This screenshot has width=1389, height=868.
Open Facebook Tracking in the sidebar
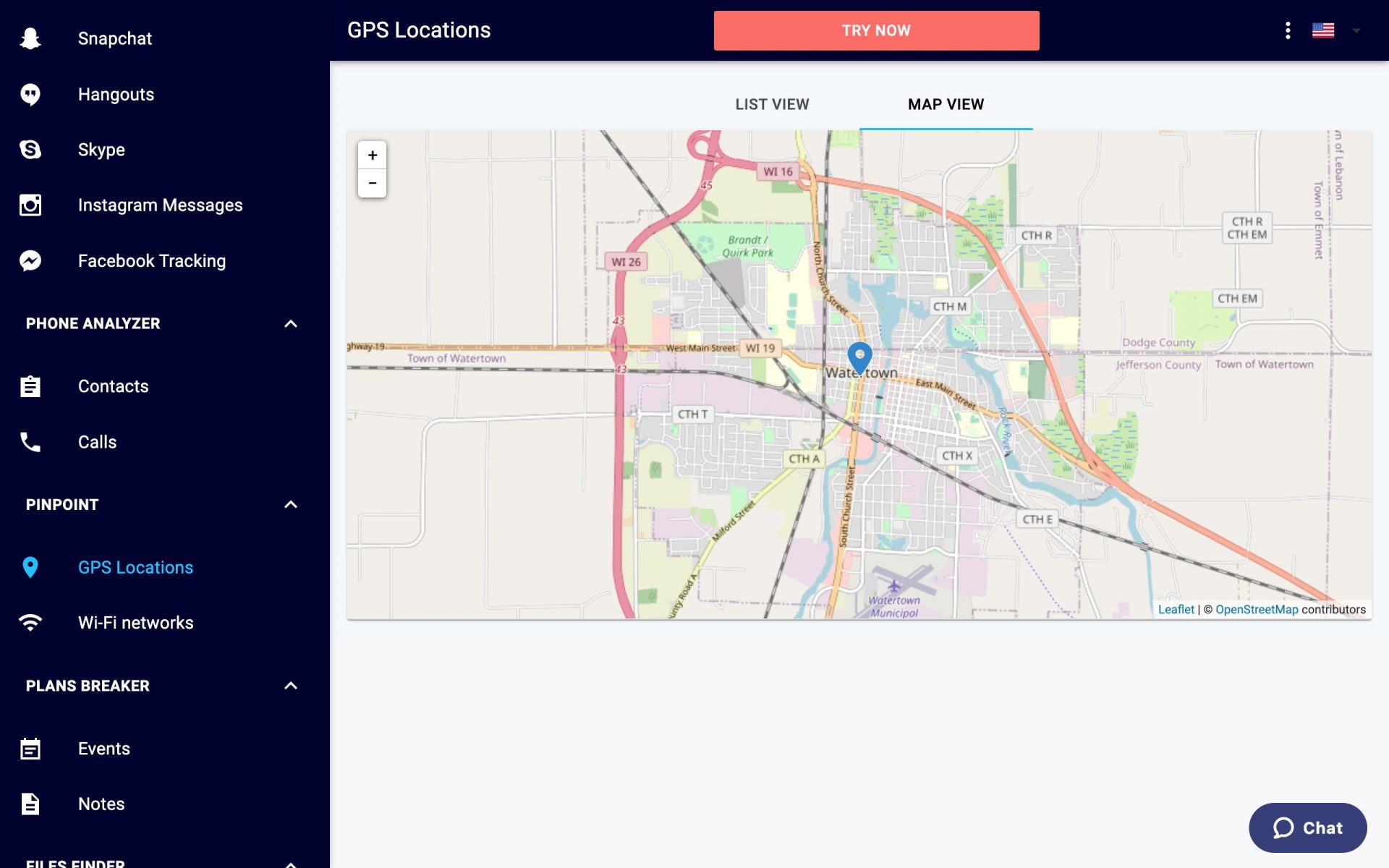tap(165, 260)
